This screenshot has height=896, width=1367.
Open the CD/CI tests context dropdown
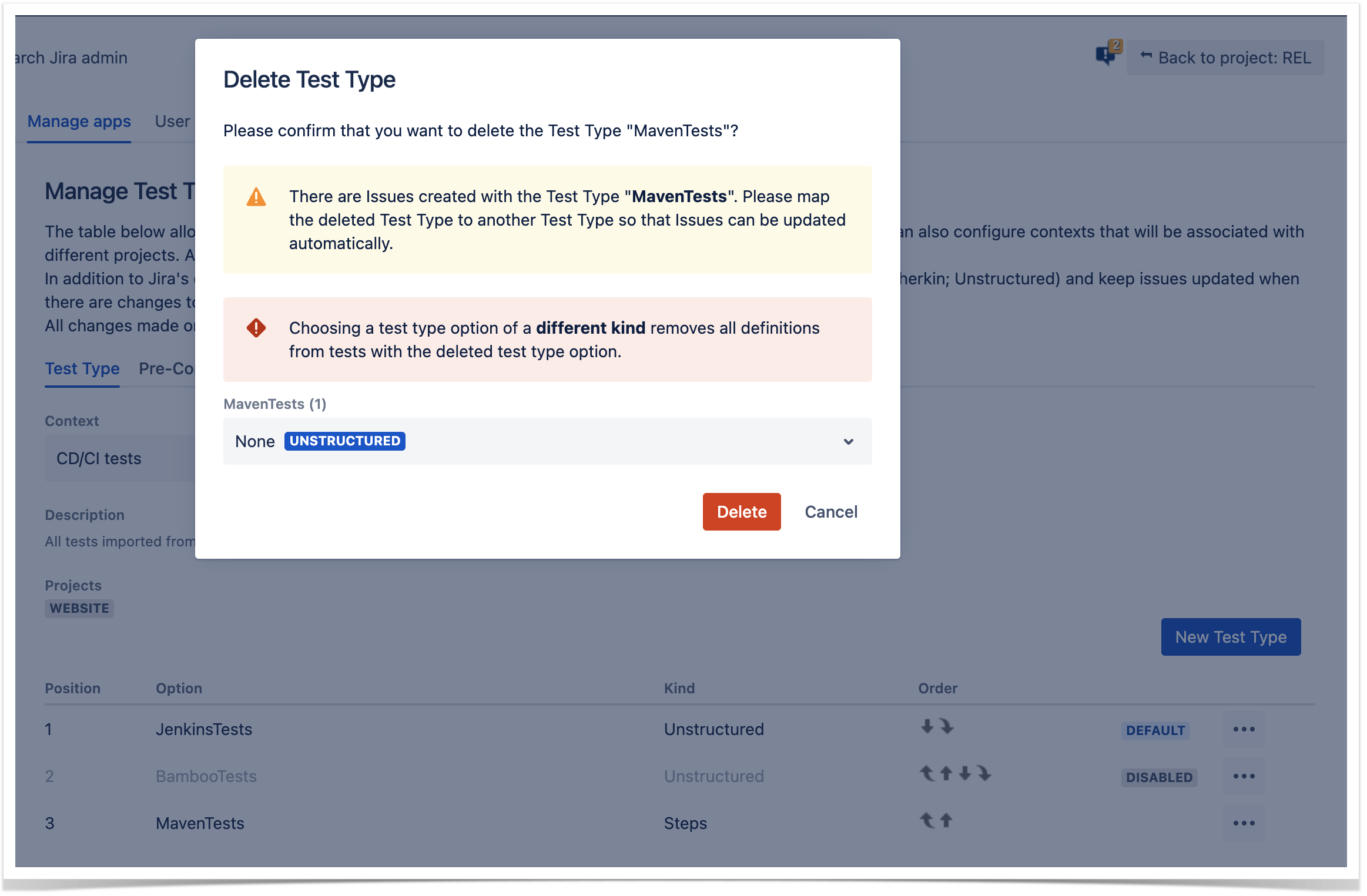pyautogui.click(x=119, y=458)
